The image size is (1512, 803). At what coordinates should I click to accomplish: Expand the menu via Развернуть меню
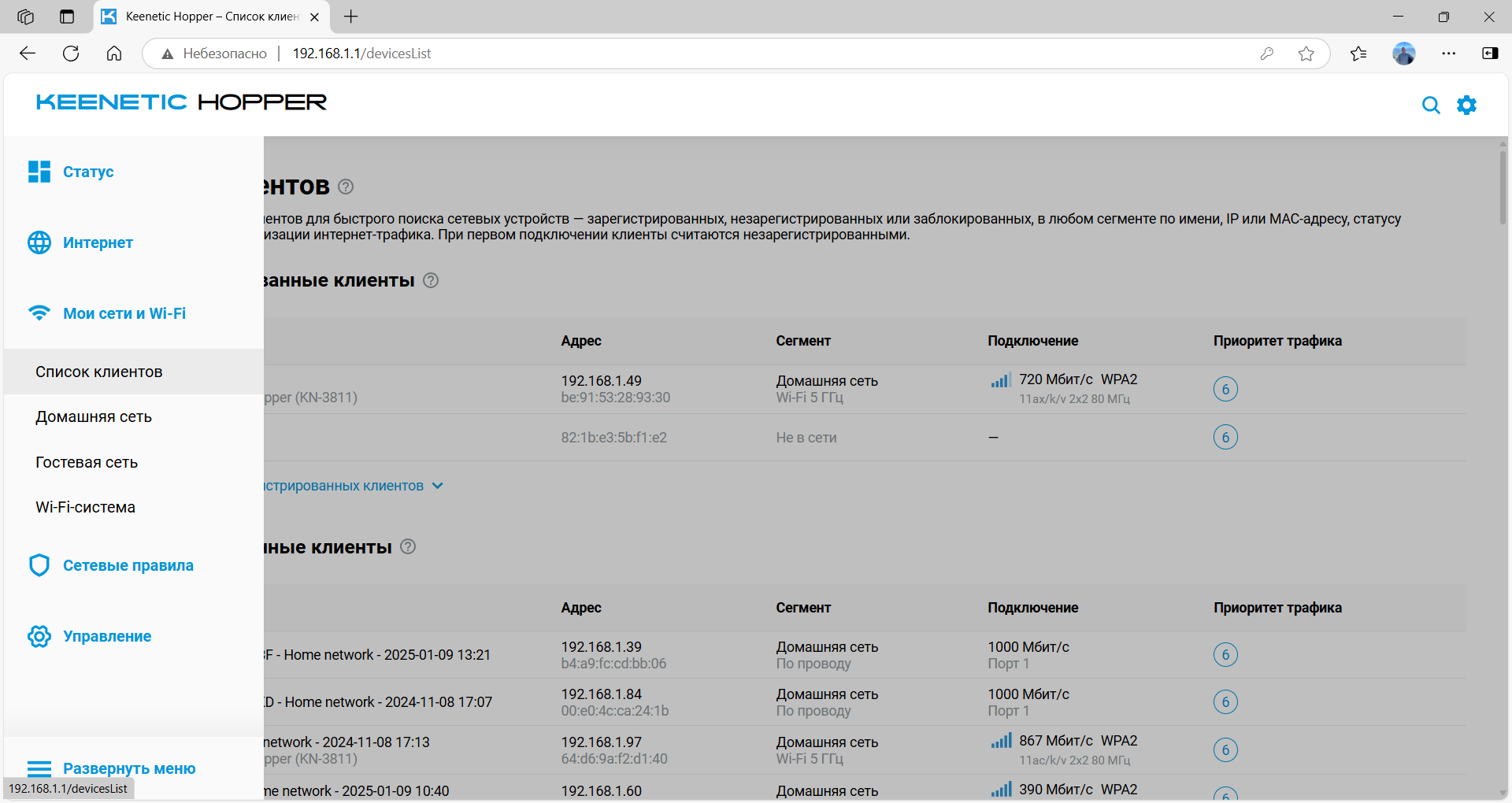112,768
